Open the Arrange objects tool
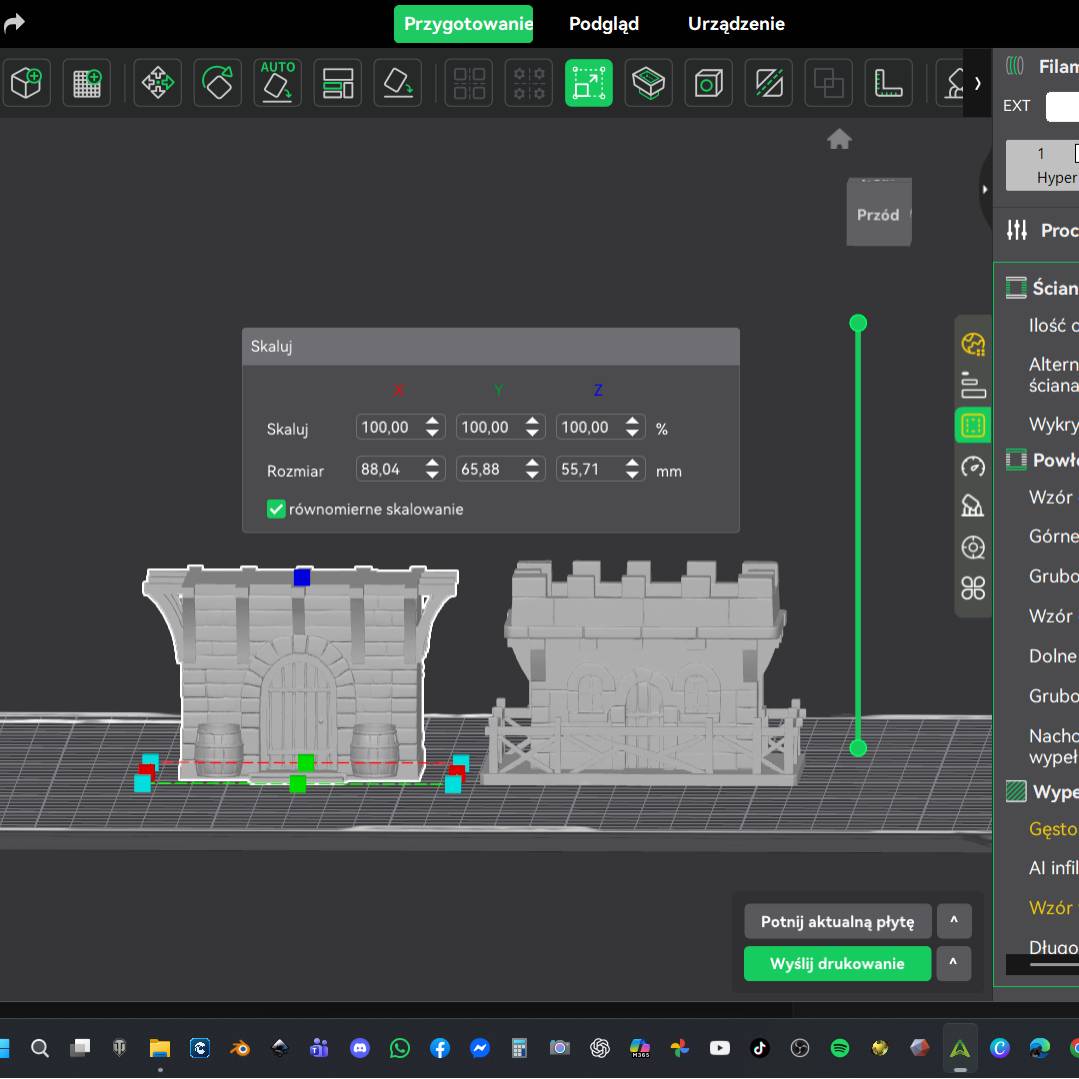Image resolution: width=1079 pixels, height=1079 pixels. point(338,83)
